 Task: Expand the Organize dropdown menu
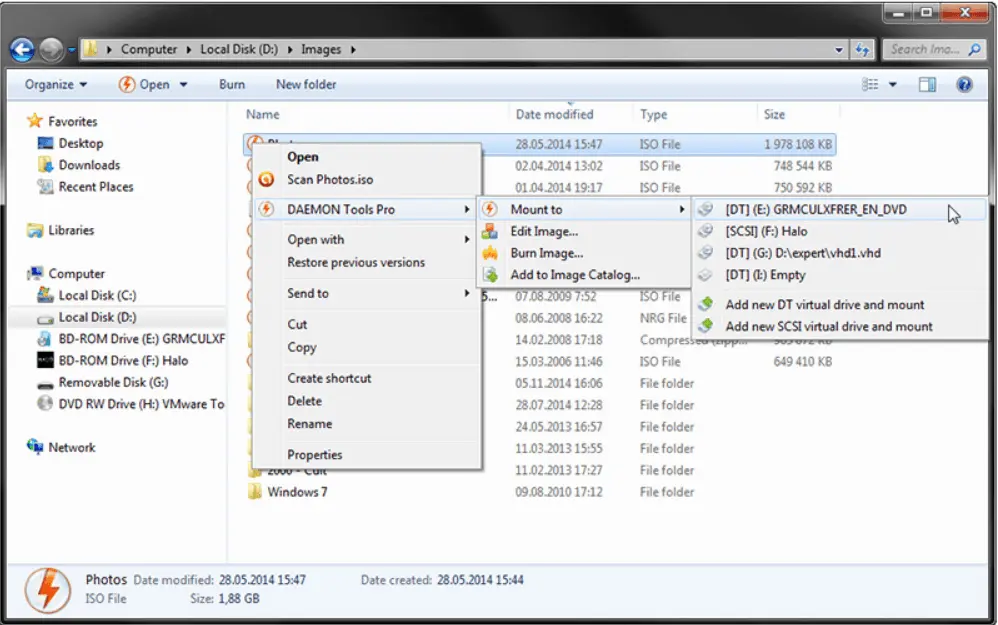56,85
